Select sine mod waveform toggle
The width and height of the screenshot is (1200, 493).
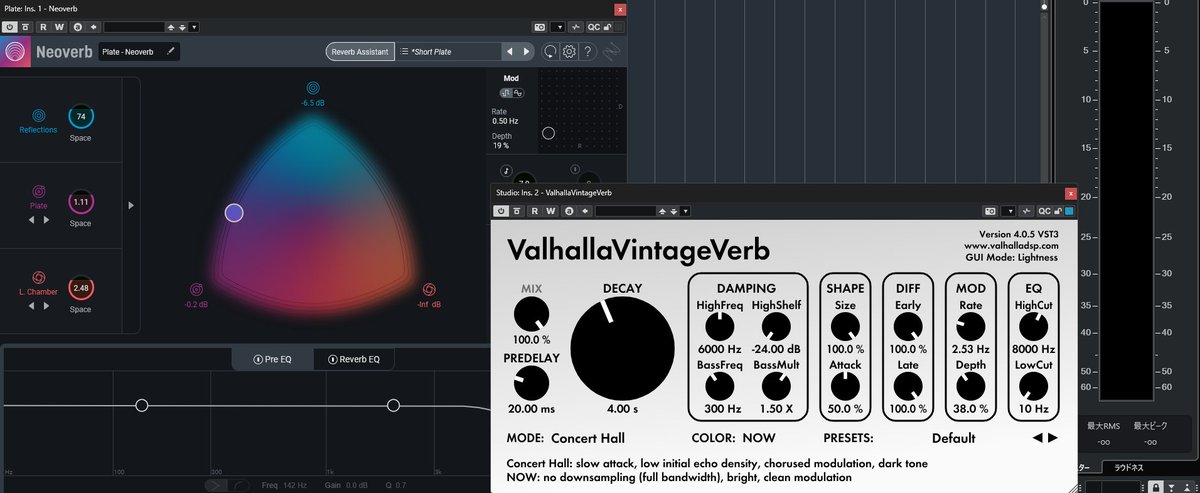(518, 93)
